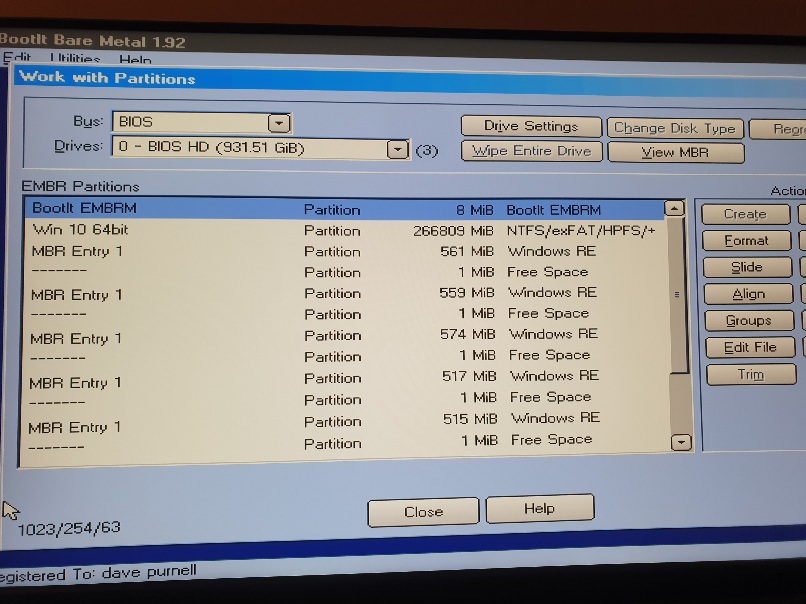Screen dimensions: 806x604
Task: Open the Bus dropdown arrow
Action: [279, 123]
